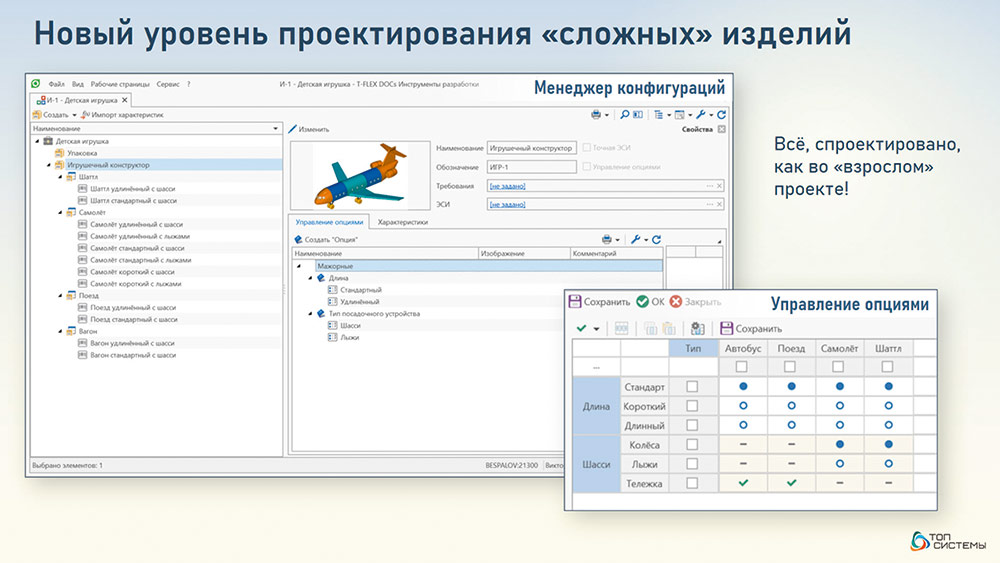Open the dropdown arrow next to the green checkmark

[596, 329]
